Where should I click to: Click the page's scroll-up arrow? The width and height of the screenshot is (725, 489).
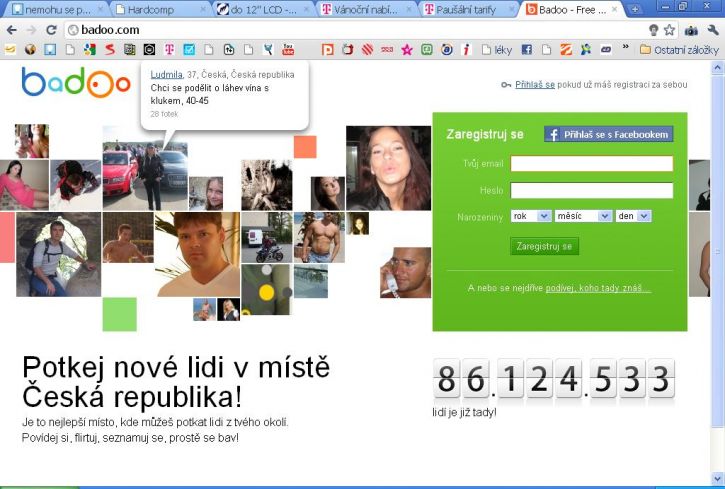pyautogui.click(x=717, y=68)
